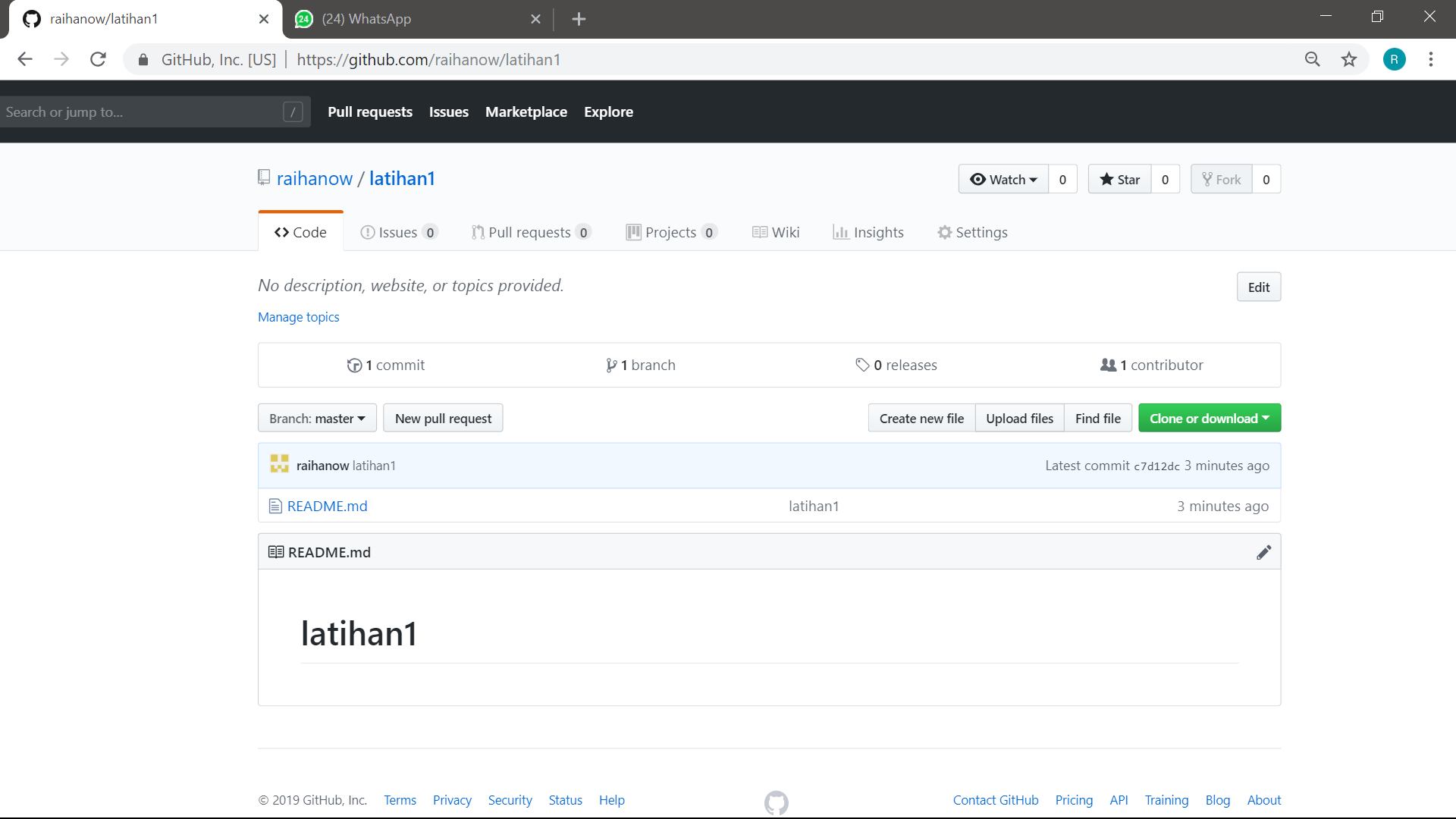This screenshot has width=1456, height=819.
Task: Open releases via the tag icon
Action: click(x=864, y=365)
